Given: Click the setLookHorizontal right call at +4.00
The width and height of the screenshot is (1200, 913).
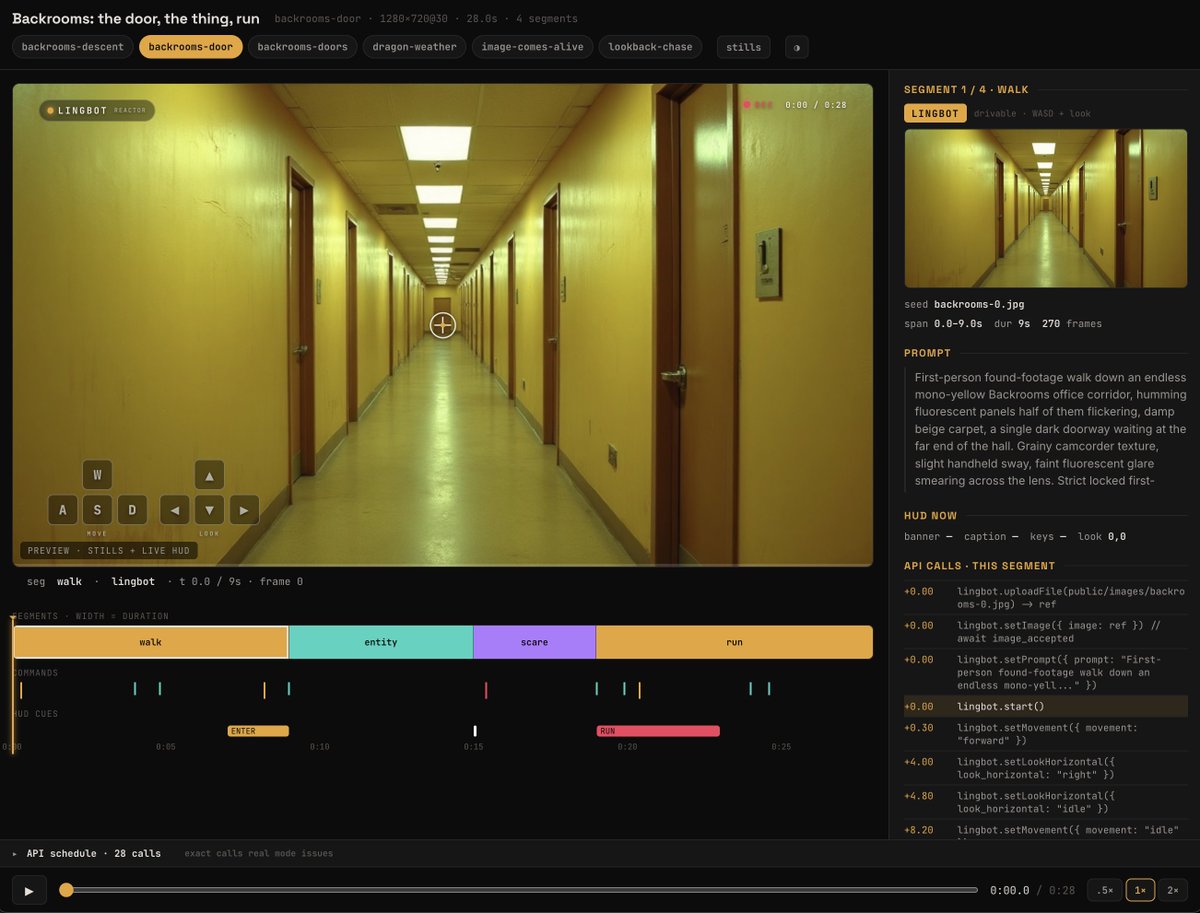Looking at the screenshot, I should (1046, 768).
